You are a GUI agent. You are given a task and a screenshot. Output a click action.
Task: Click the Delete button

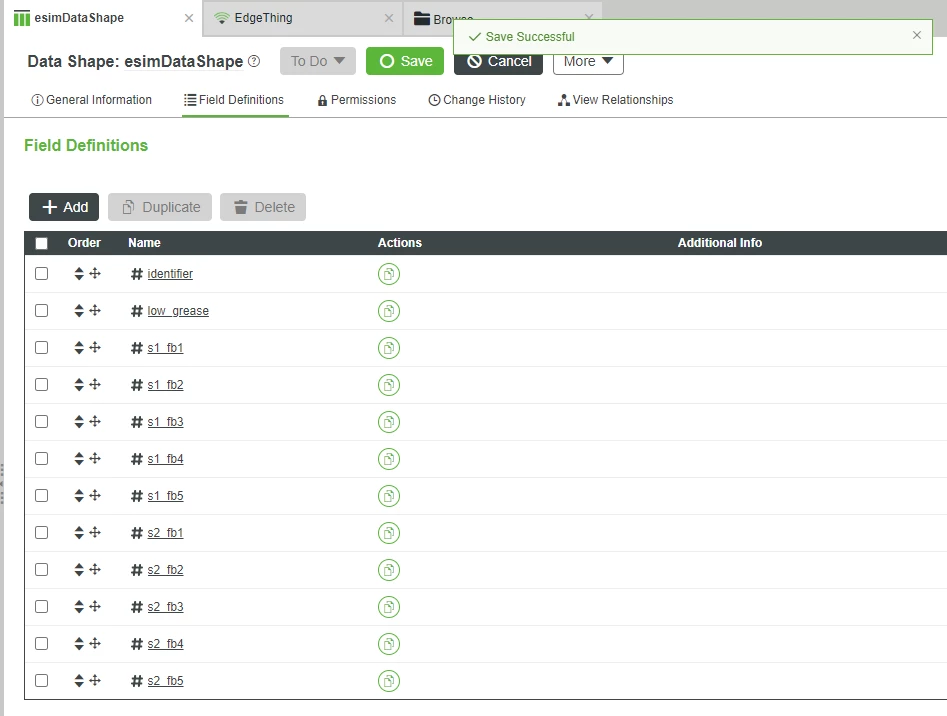click(x=263, y=207)
